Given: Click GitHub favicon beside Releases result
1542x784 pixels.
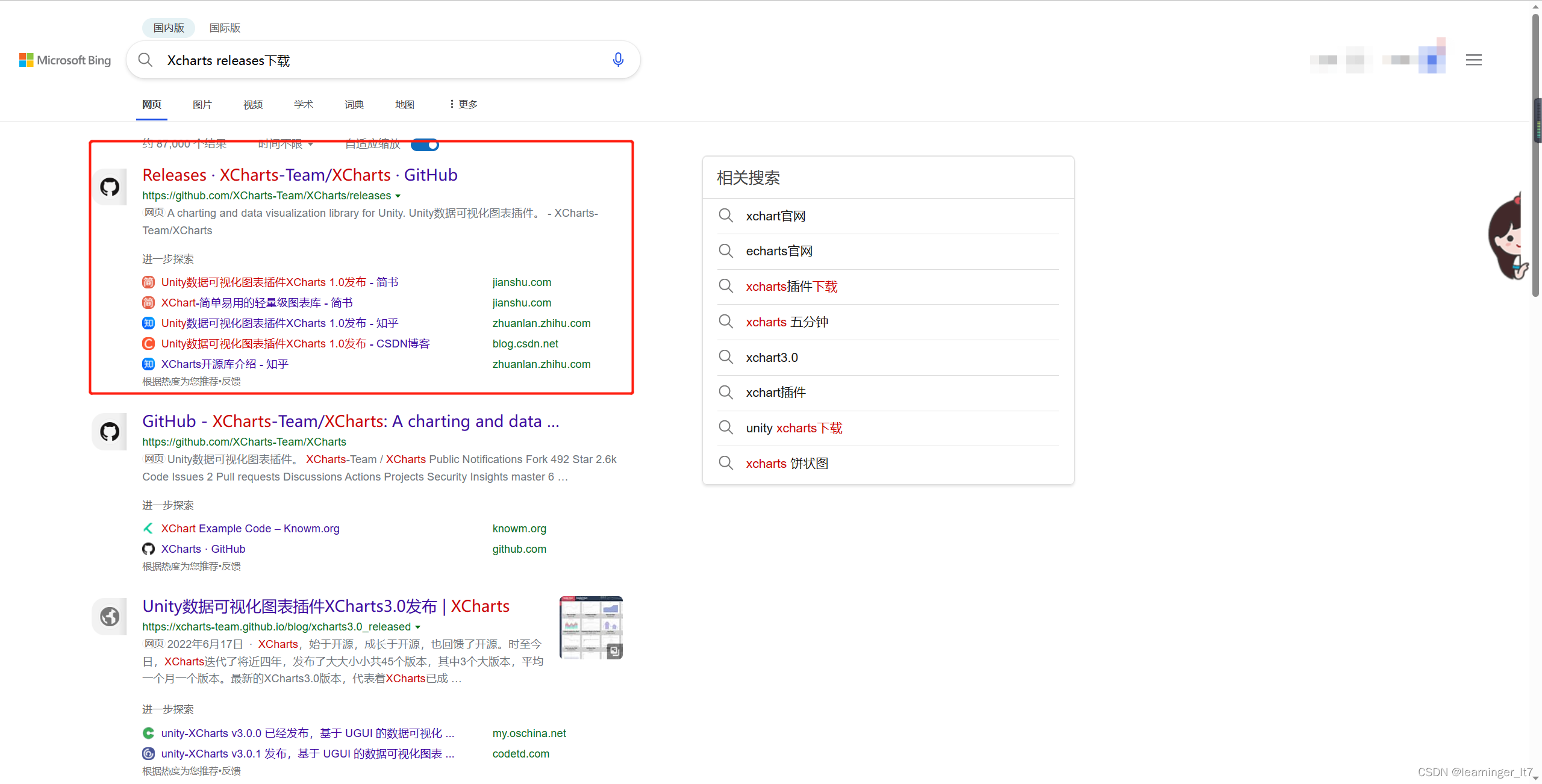Looking at the screenshot, I should click(x=110, y=187).
